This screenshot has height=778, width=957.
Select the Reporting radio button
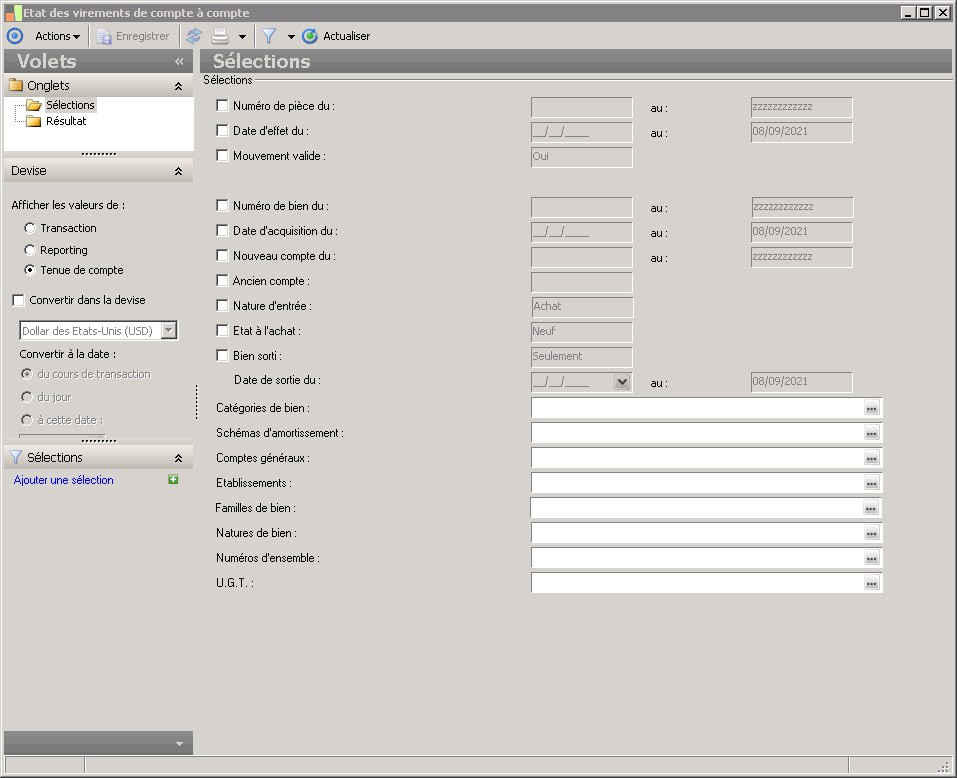30,250
